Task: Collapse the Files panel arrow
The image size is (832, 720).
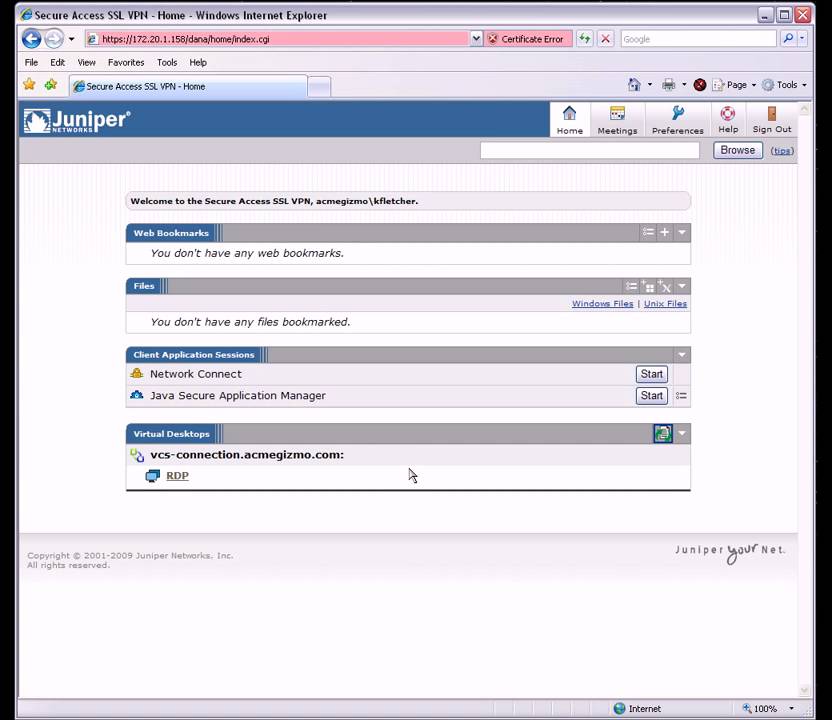Action: pos(682,287)
